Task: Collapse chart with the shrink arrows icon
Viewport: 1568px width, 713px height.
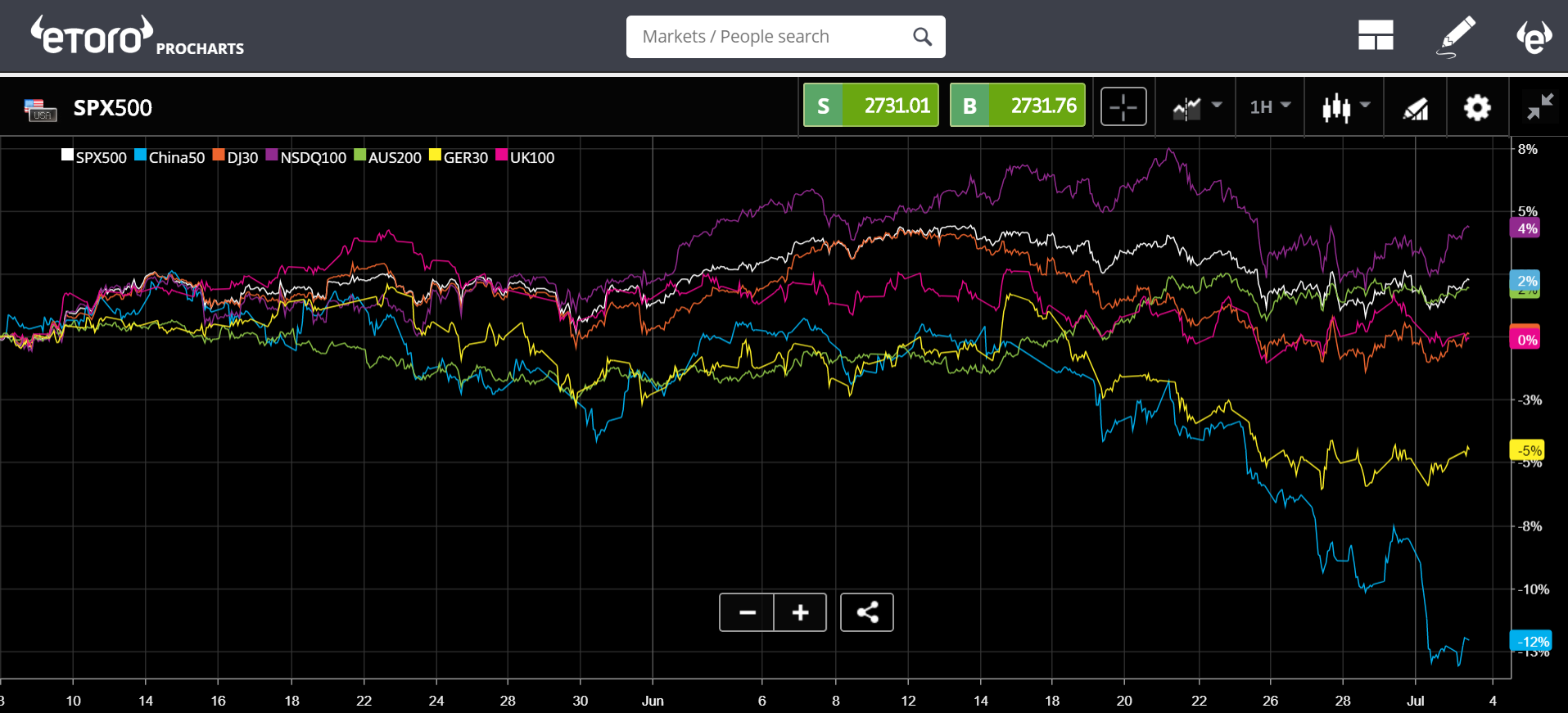Action: point(1540,106)
